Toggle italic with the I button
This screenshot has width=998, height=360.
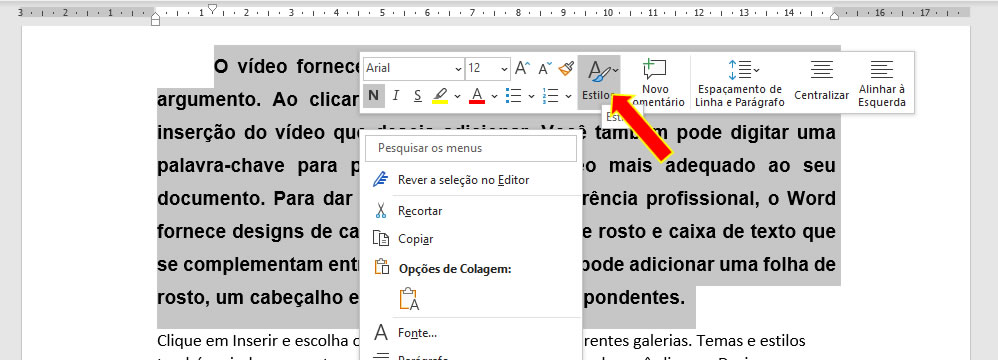point(396,95)
